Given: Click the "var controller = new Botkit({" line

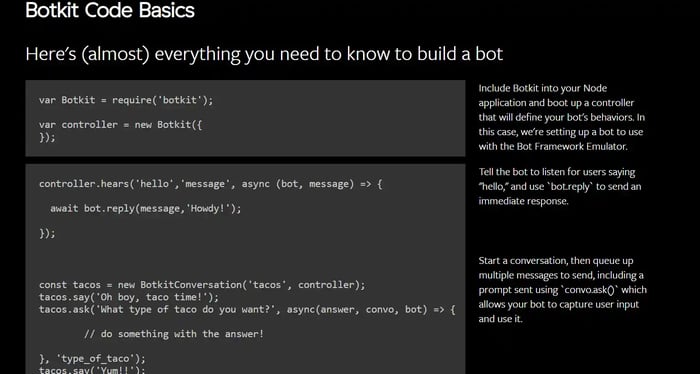Looking at the screenshot, I should [x=121, y=125].
